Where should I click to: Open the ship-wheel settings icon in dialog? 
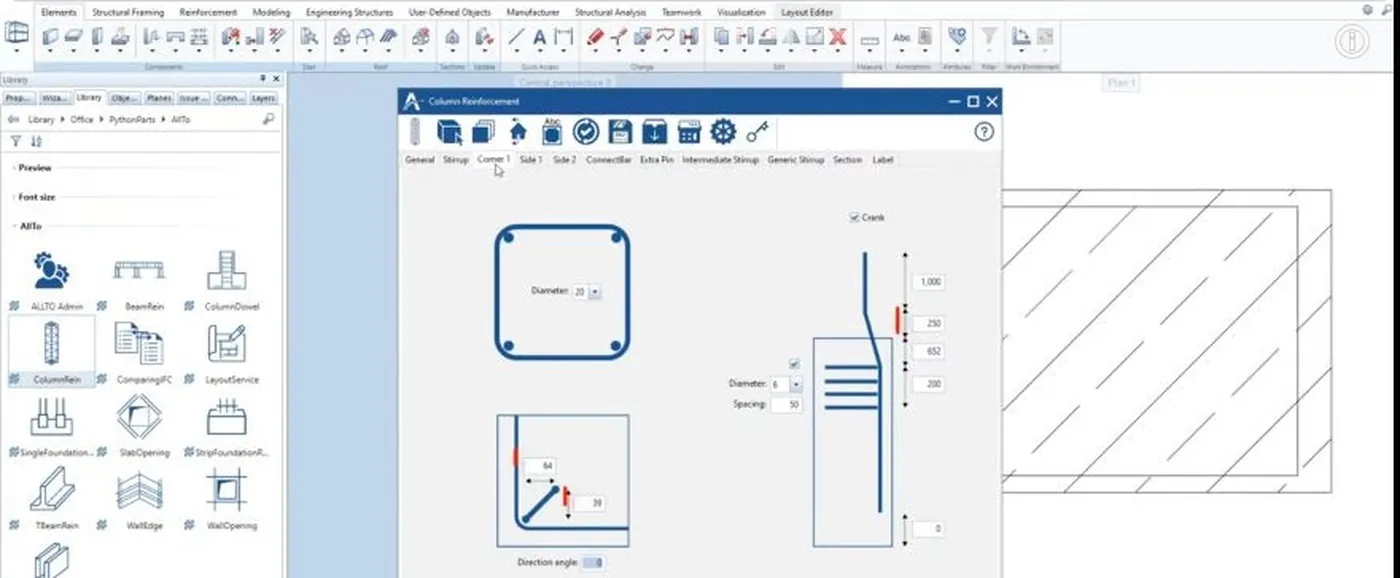tap(723, 132)
